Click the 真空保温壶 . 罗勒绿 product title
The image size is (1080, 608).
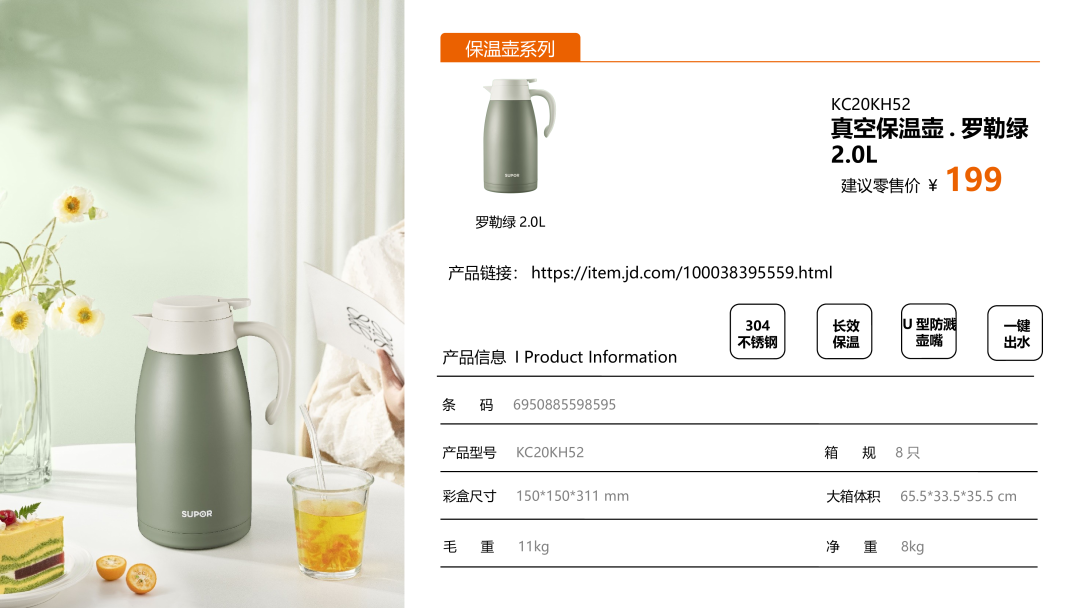(929, 128)
